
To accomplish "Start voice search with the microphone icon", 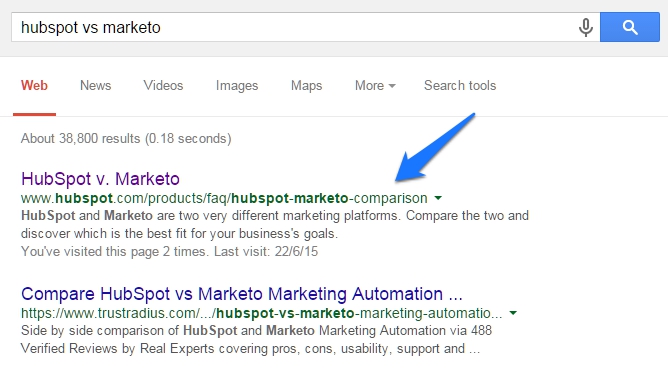I will 586,27.
